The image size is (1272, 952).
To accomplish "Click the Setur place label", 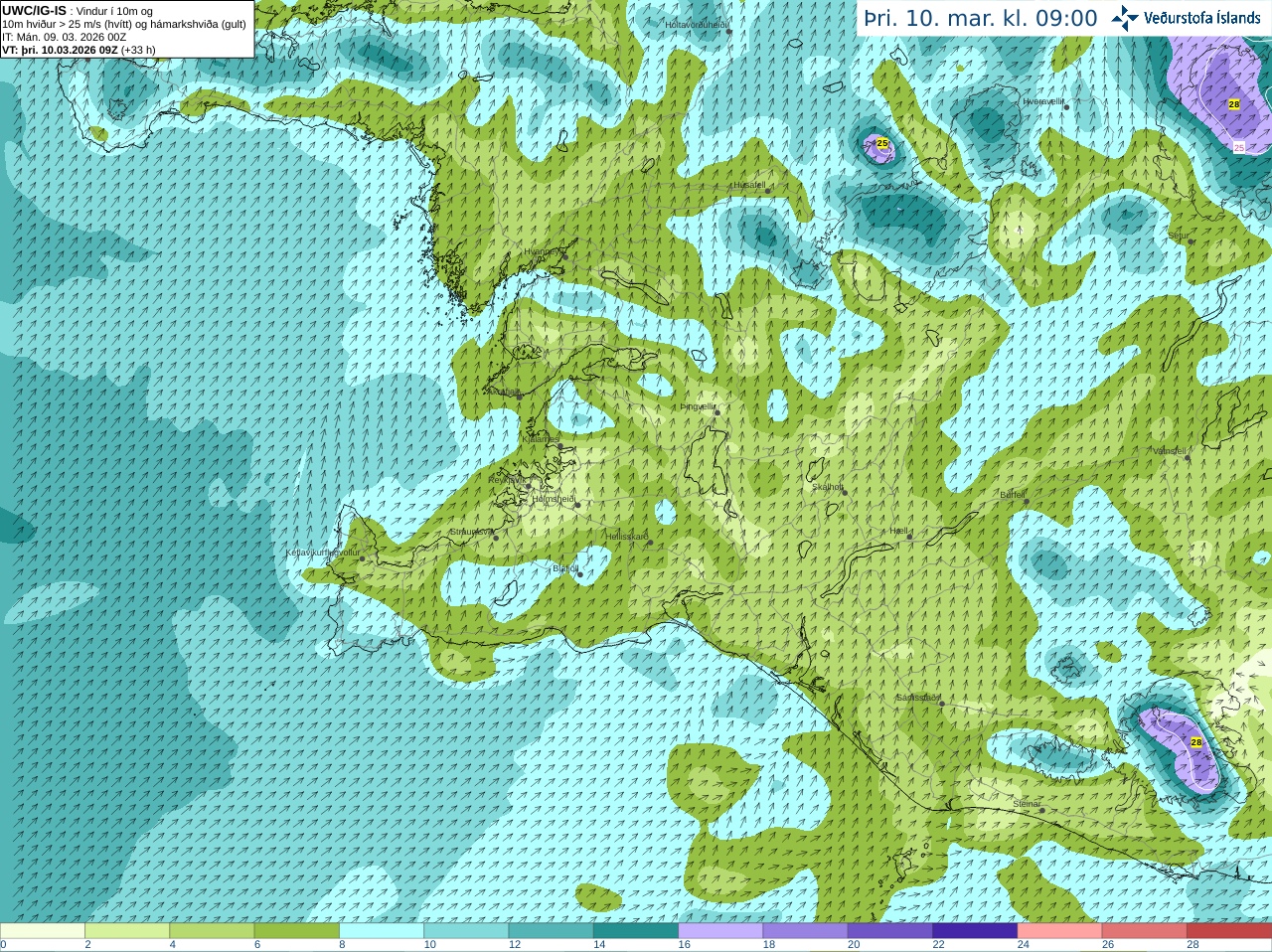I will tap(1179, 237).
